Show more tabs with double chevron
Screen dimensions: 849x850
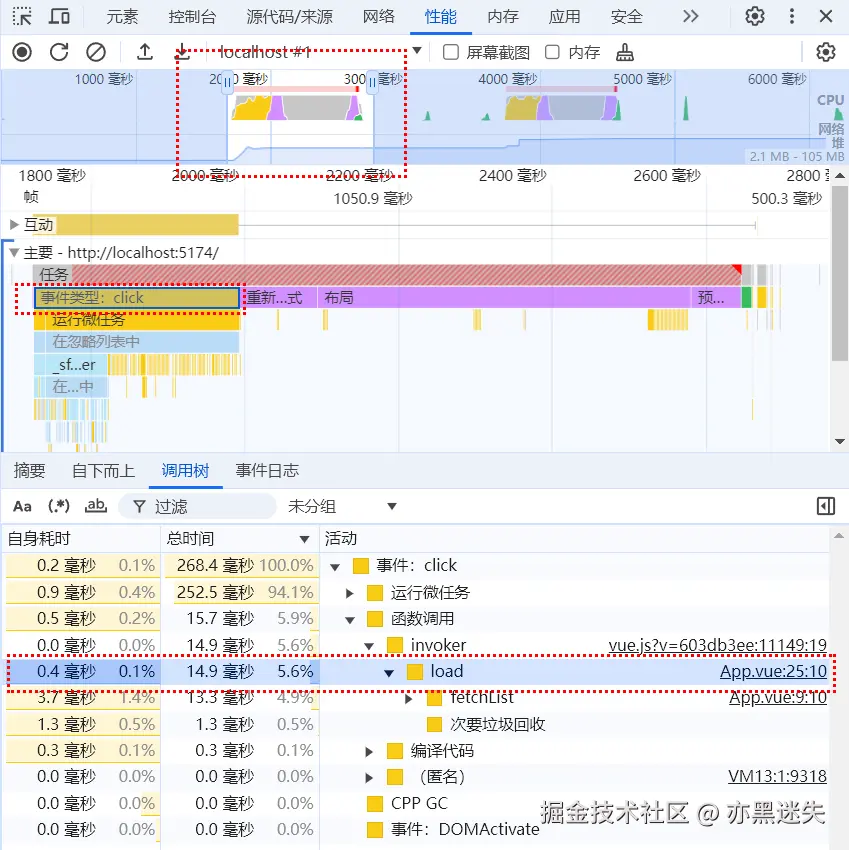pyautogui.click(x=691, y=17)
